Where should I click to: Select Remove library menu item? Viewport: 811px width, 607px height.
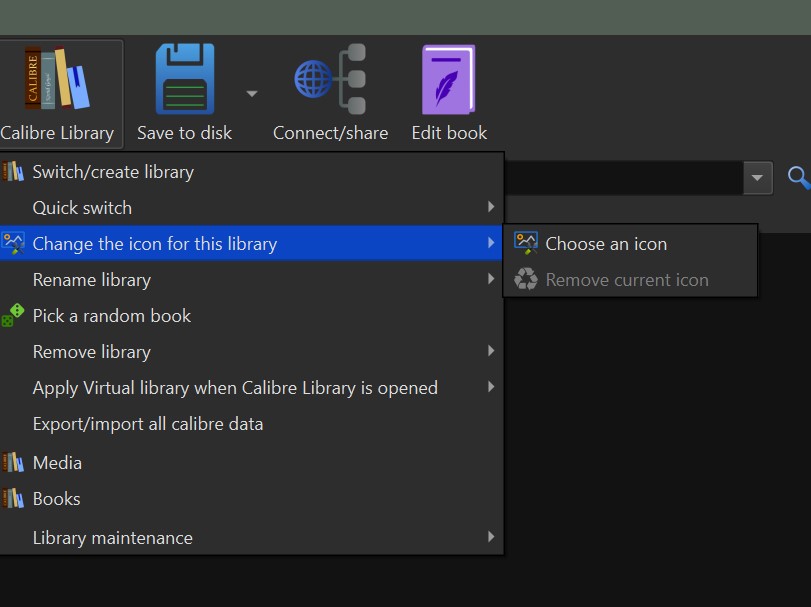[92, 352]
